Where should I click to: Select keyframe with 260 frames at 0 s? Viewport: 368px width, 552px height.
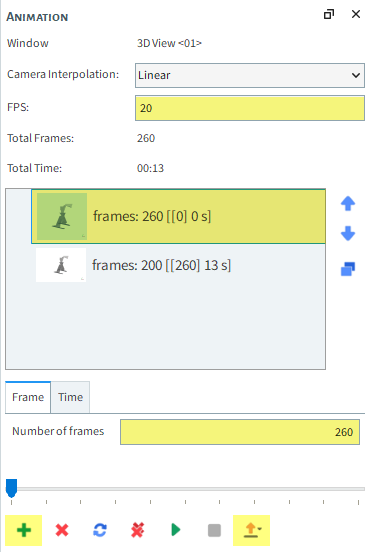coord(178,217)
